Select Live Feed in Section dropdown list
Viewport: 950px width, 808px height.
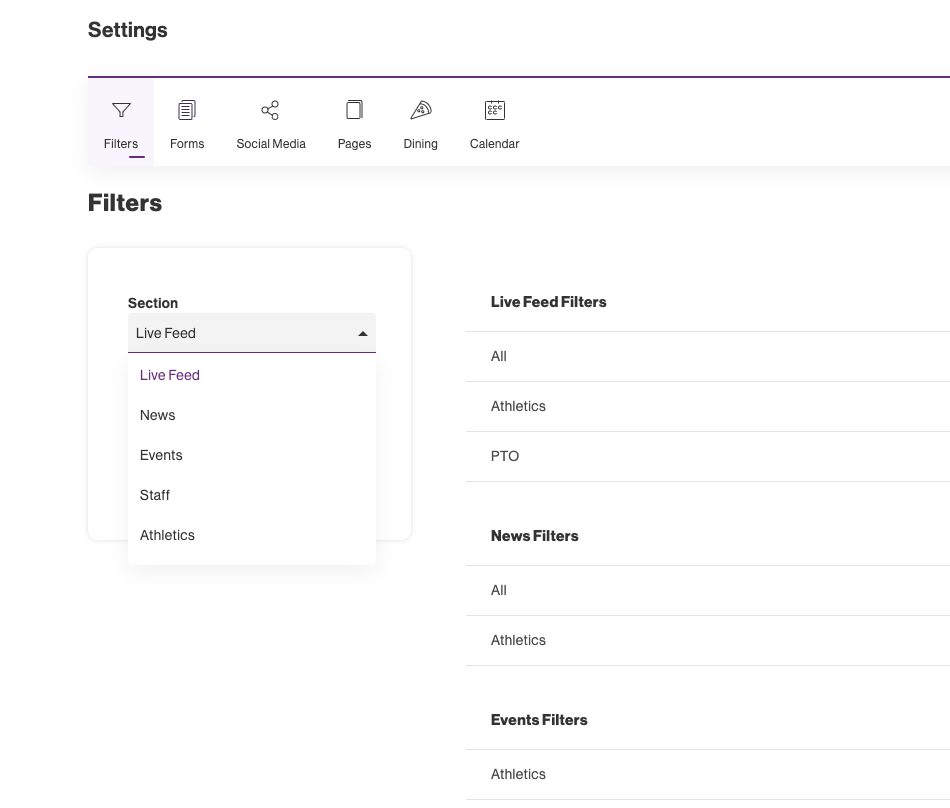170,375
